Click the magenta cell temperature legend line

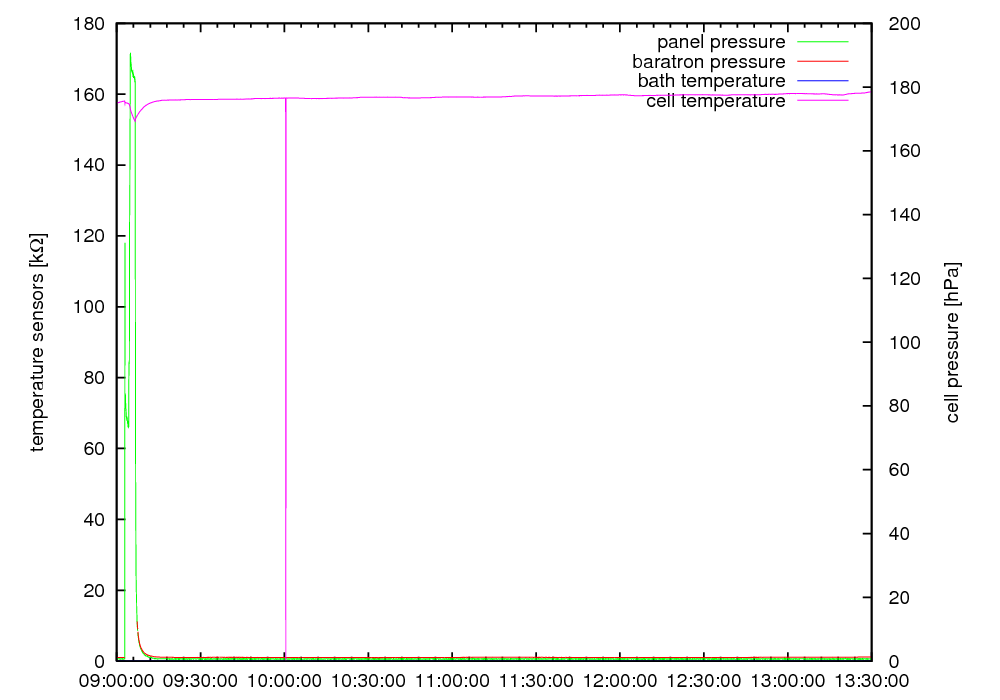coord(822,101)
